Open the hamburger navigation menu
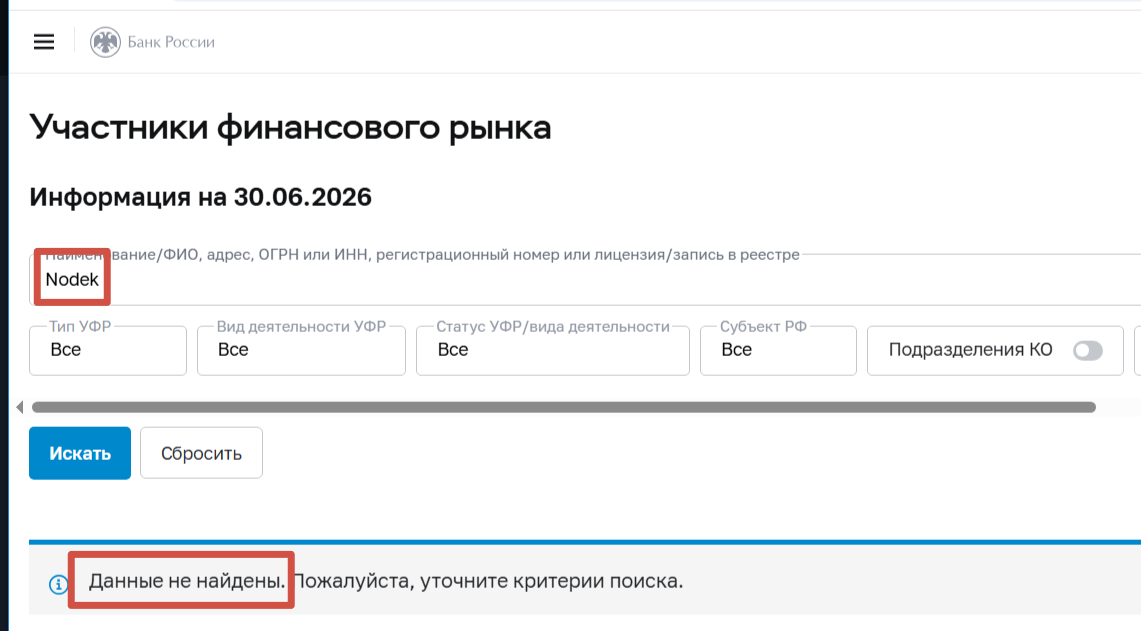The image size is (1141, 631). point(44,42)
